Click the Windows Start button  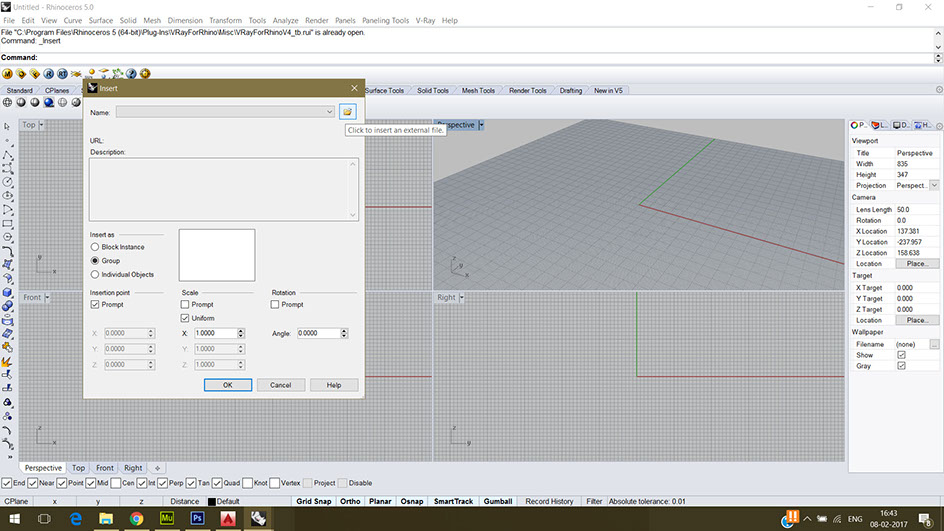(x=14, y=518)
